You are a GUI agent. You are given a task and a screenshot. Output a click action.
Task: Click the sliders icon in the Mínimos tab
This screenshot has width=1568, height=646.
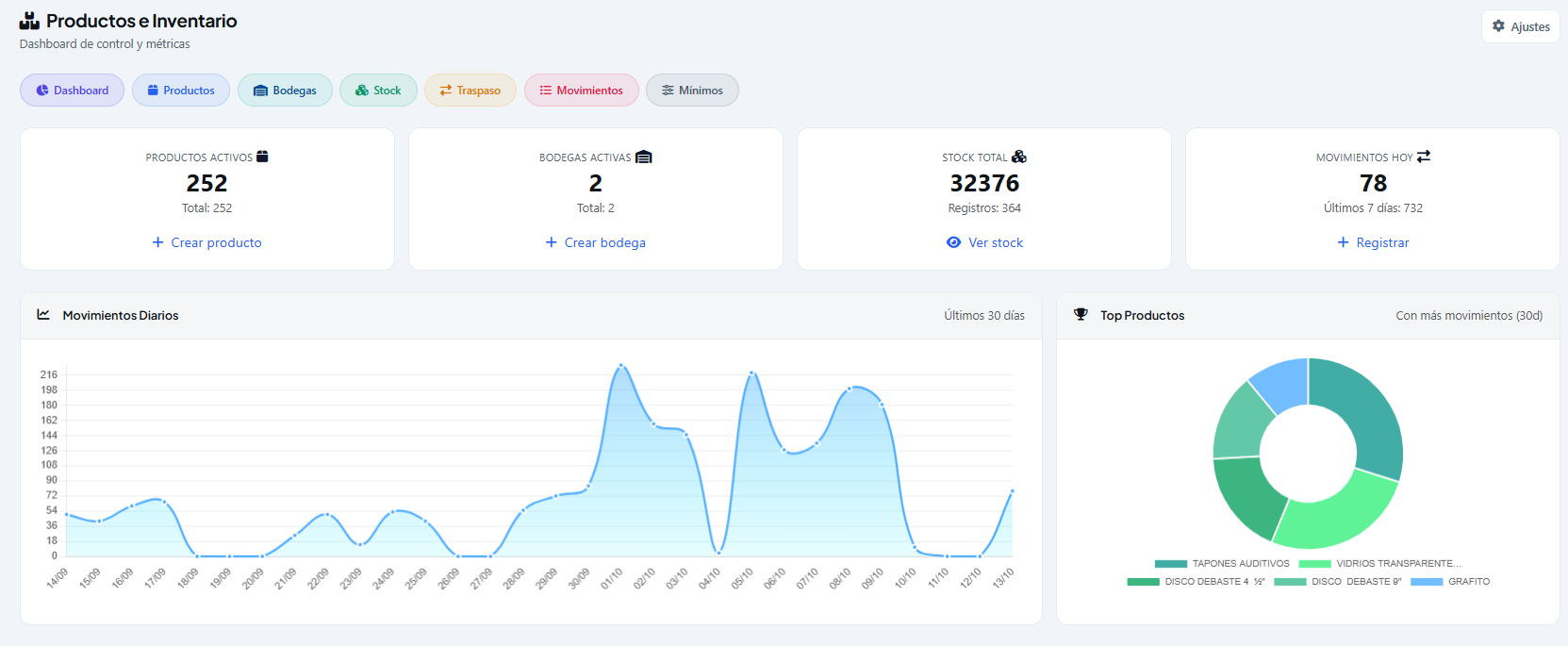click(668, 91)
